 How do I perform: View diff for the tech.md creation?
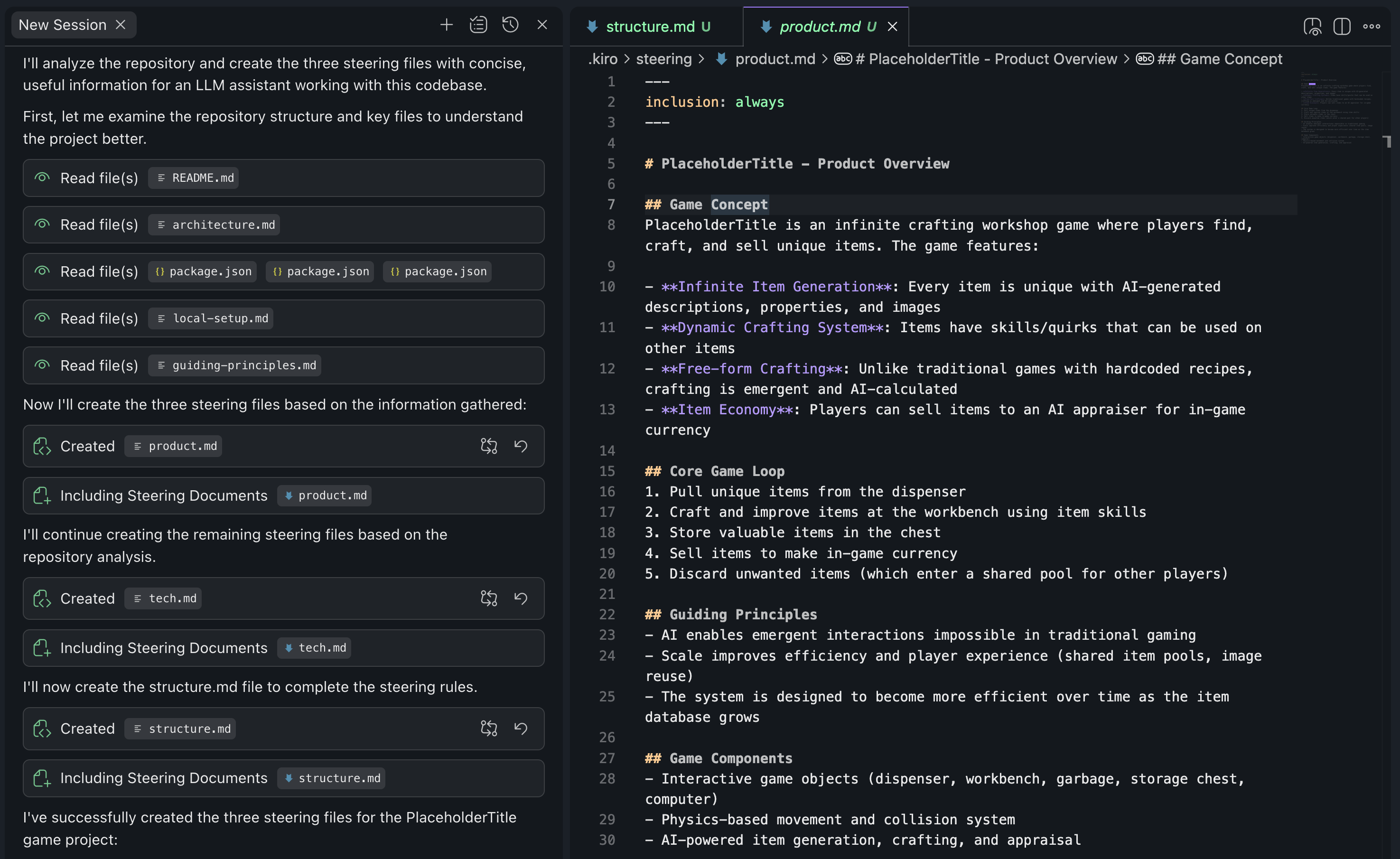pos(489,598)
